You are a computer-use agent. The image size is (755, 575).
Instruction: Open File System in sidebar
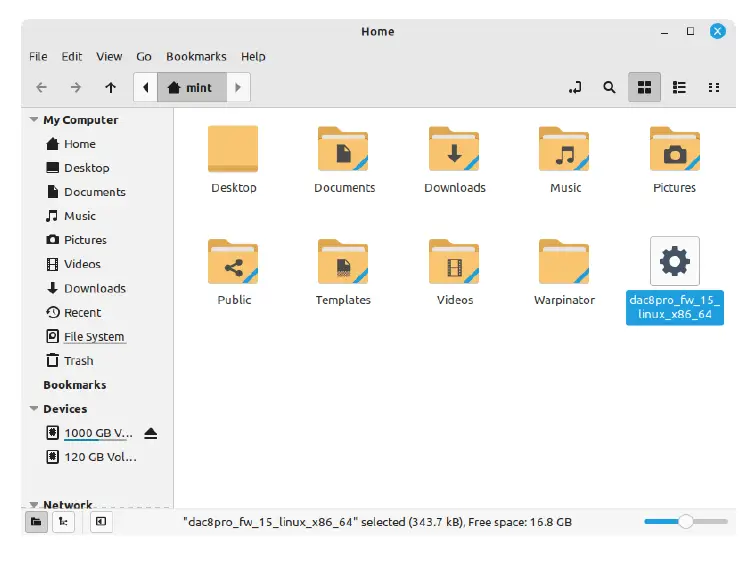94,337
